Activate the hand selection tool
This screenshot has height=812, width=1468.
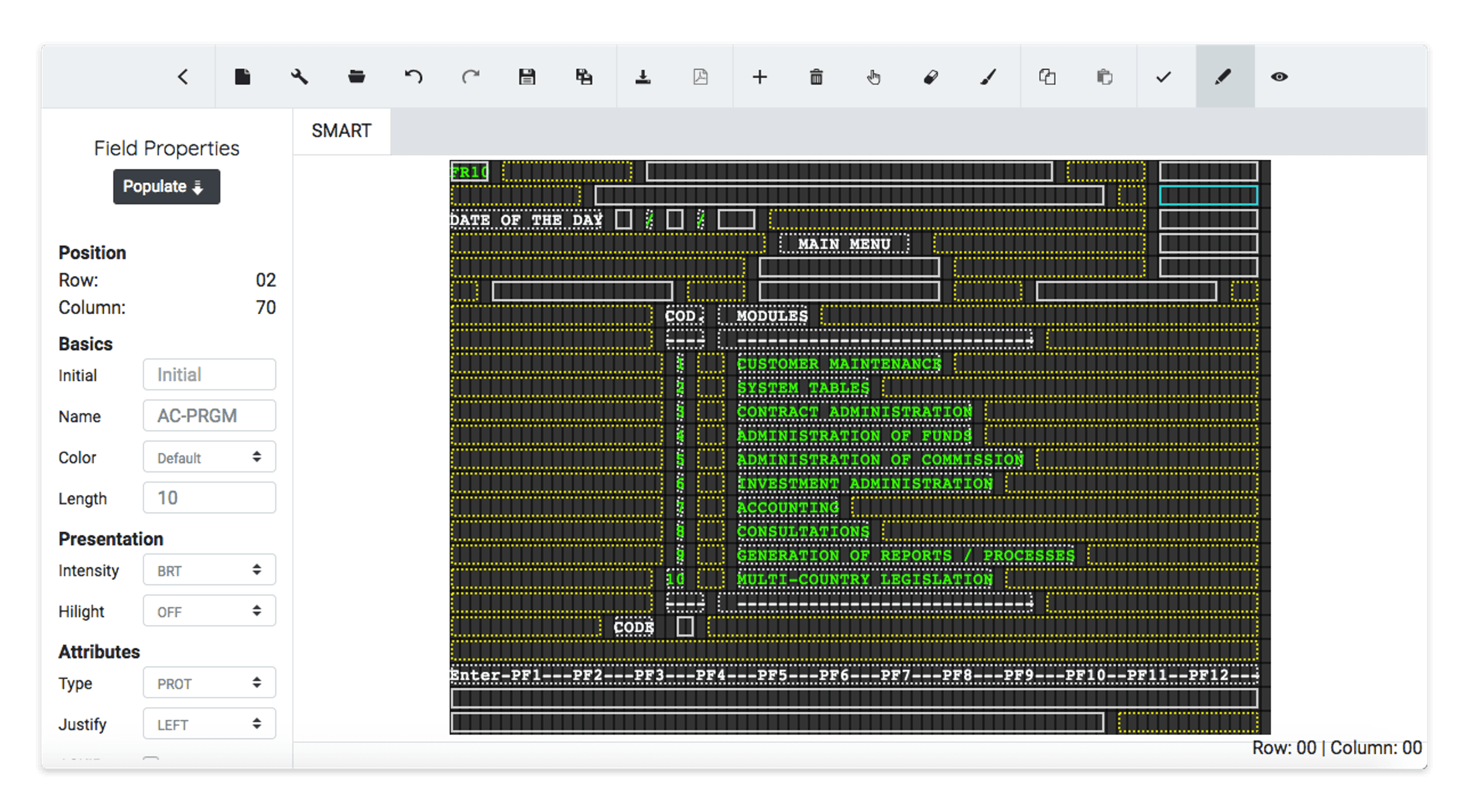tap(874, 77)
